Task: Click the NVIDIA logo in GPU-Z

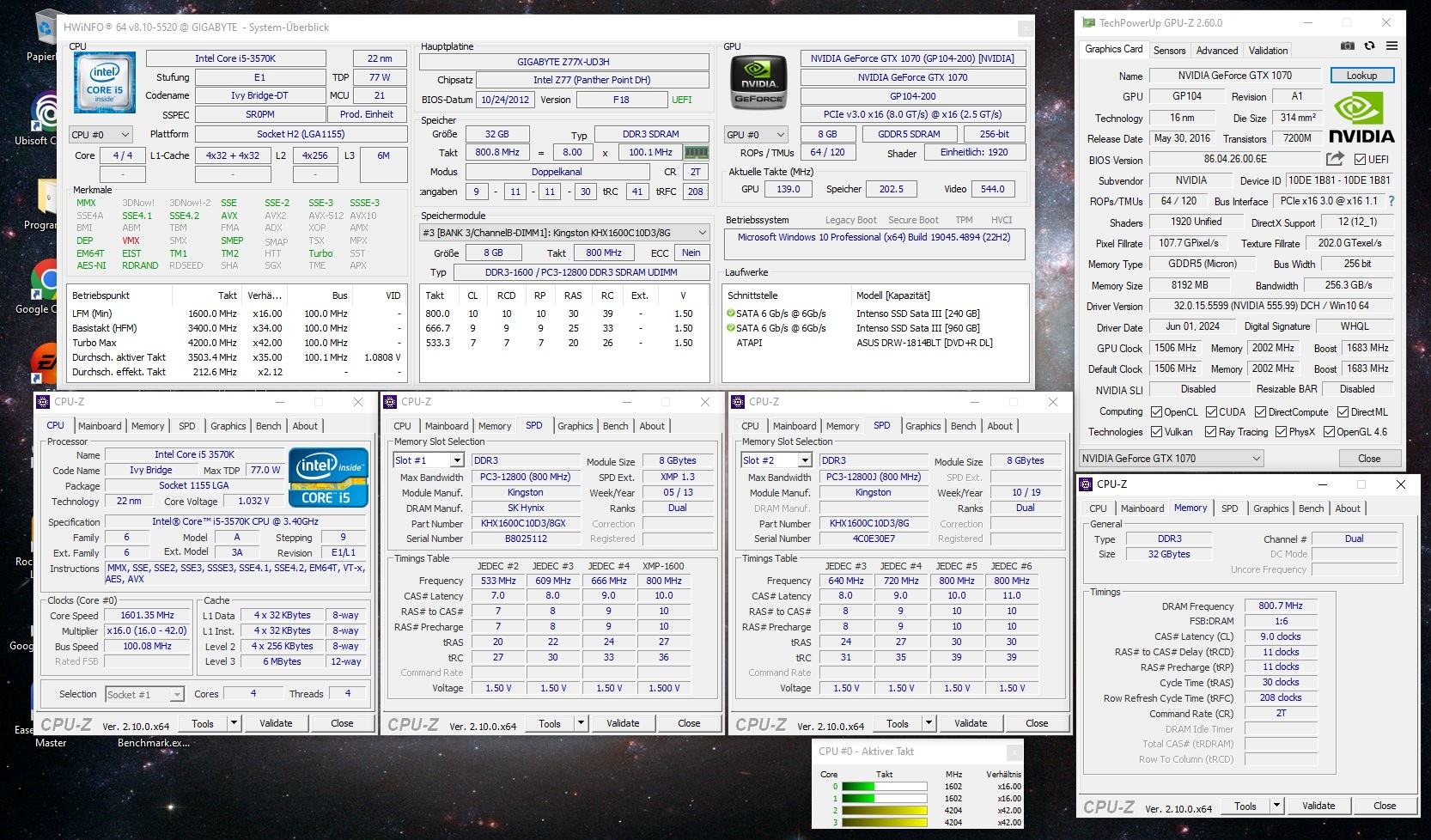Action: [x=1361, y=118]
